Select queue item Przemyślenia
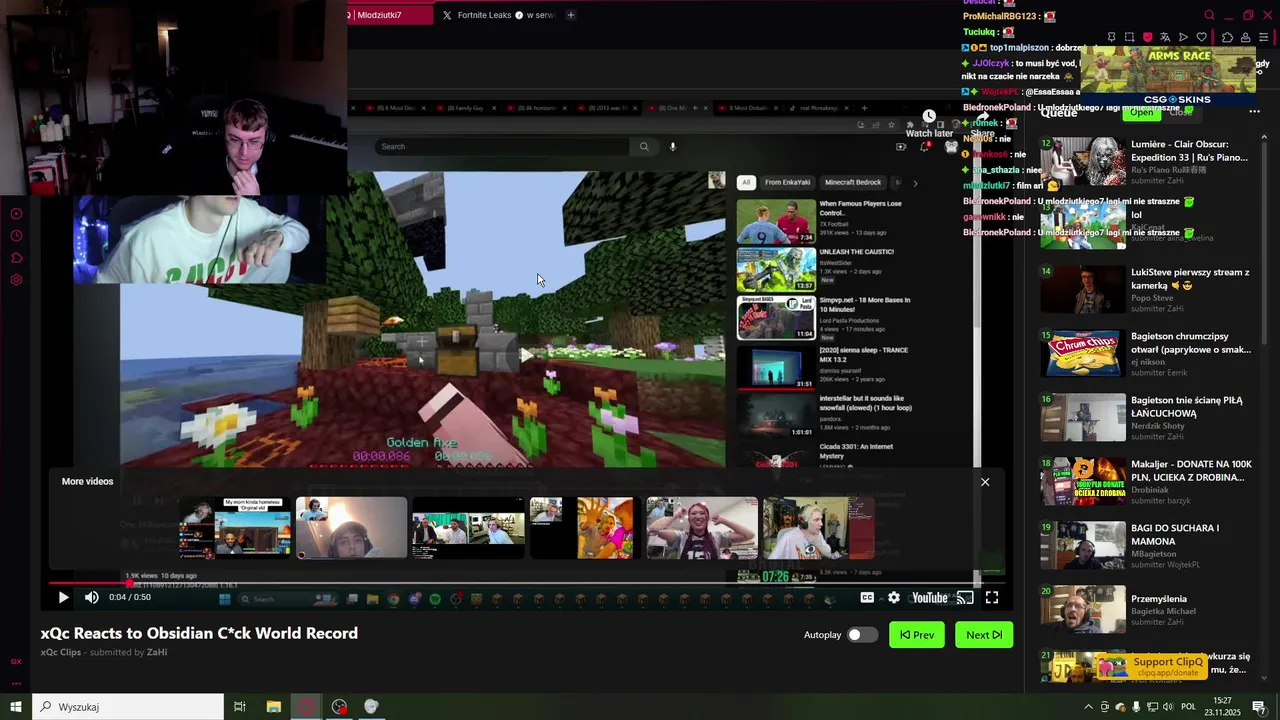 coord(1147,609)
